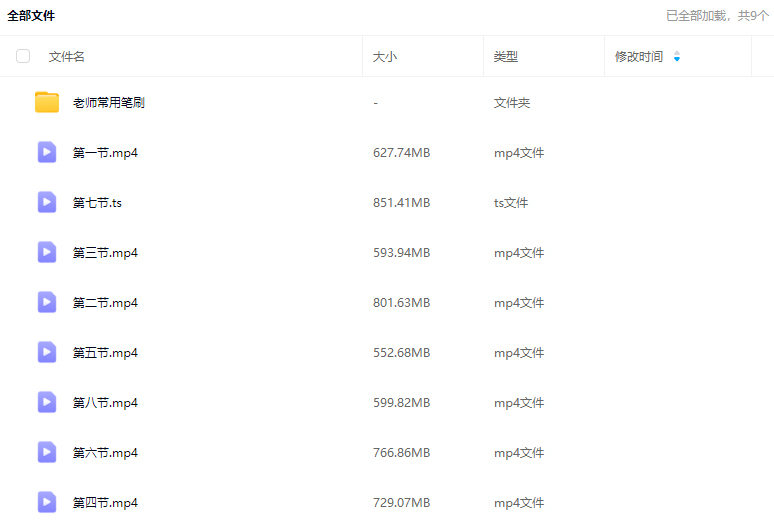Open the file named 第一节.mp4

105,153
